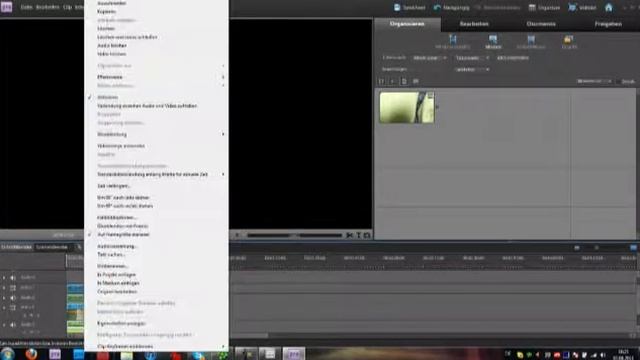Switch to the Bearbeiten tab
Screen dimensions: 640x360
point(474,24)
